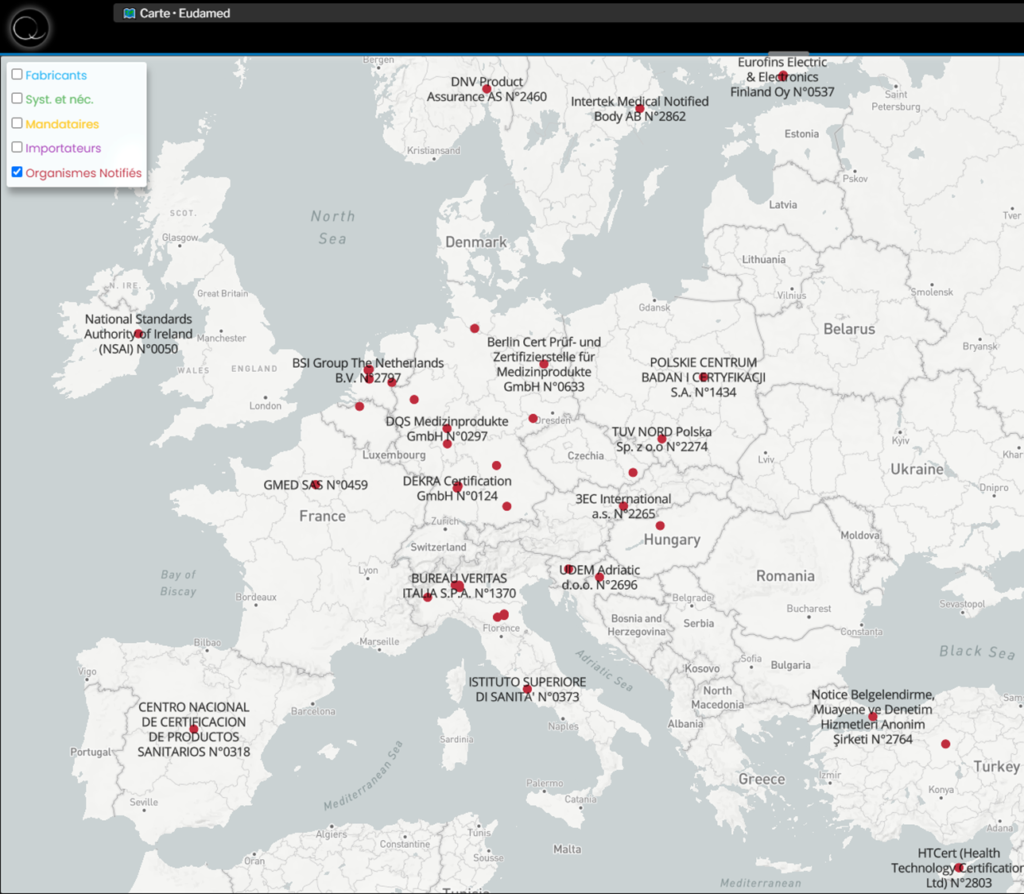Select the Notice Belgelendirme N°2764 marker
Screen dimensions: 1024x894
[x=872, y=716]
